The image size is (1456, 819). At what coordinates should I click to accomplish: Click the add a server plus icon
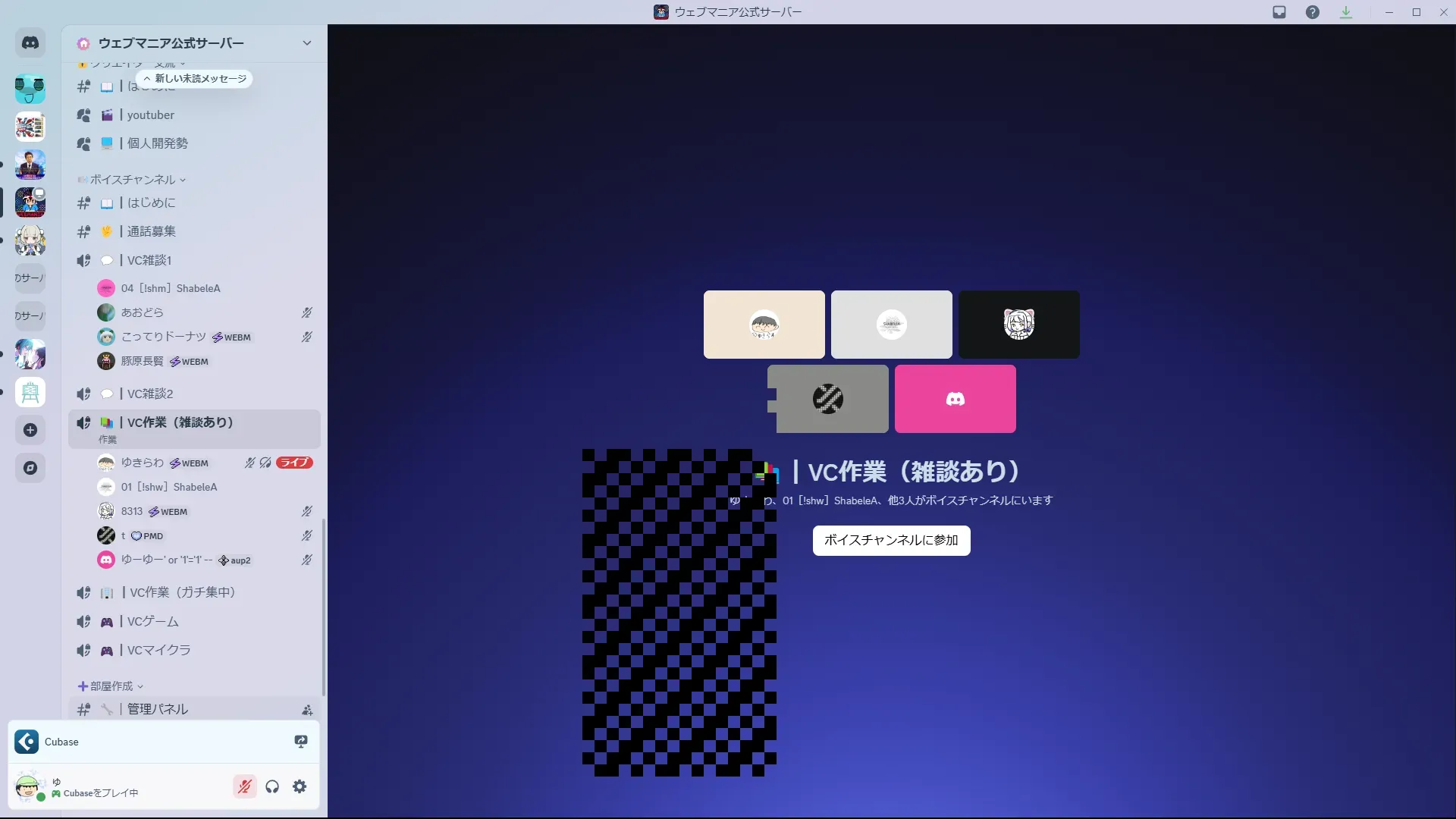point(30,430)
